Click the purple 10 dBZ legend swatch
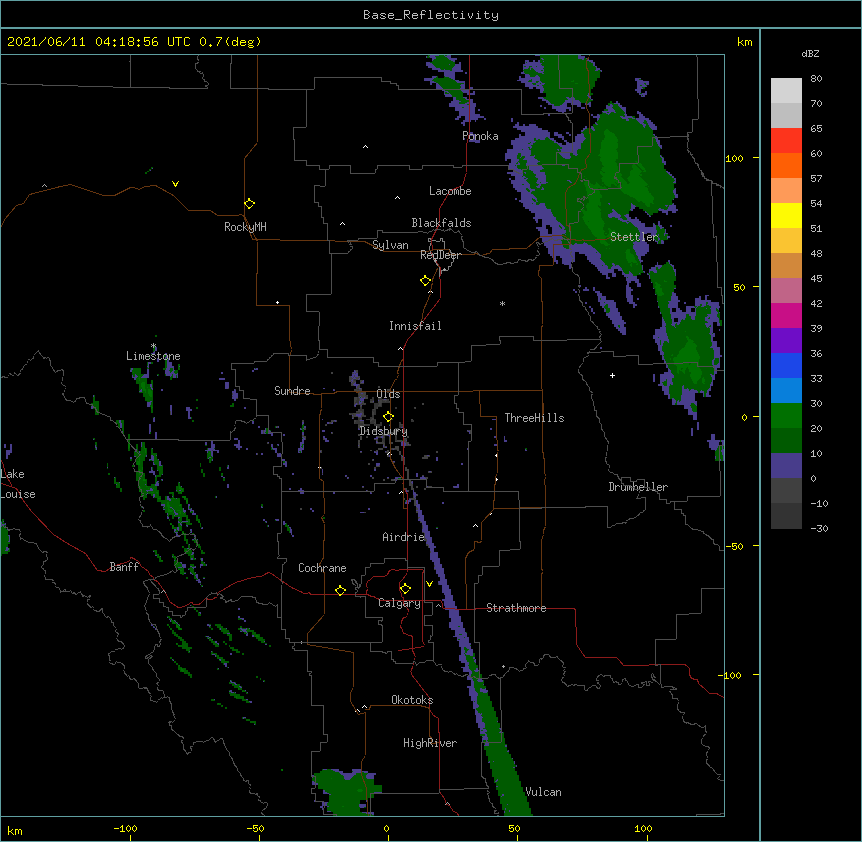 786,466
